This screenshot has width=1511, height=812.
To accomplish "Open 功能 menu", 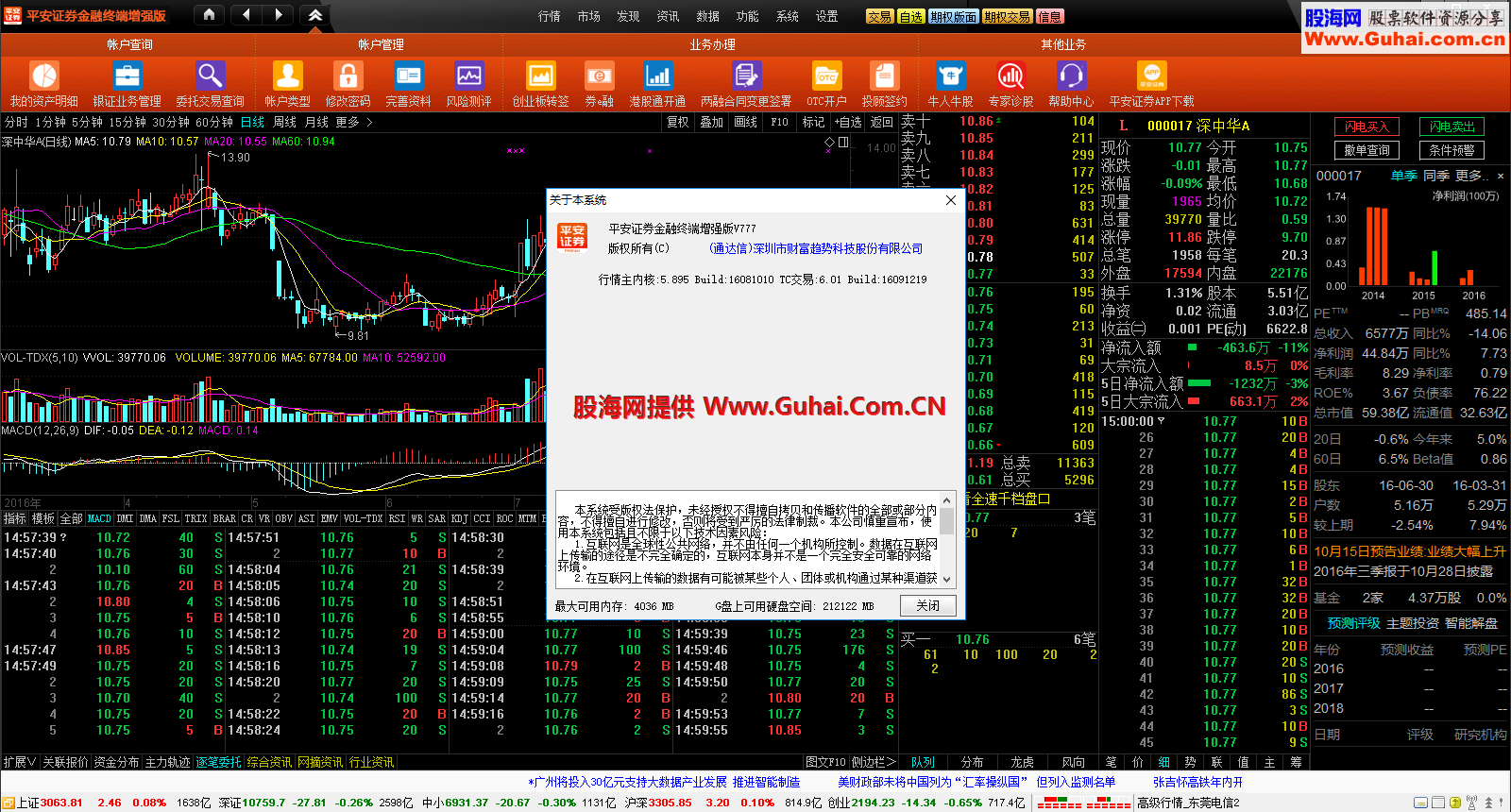I will pos(748,16).
